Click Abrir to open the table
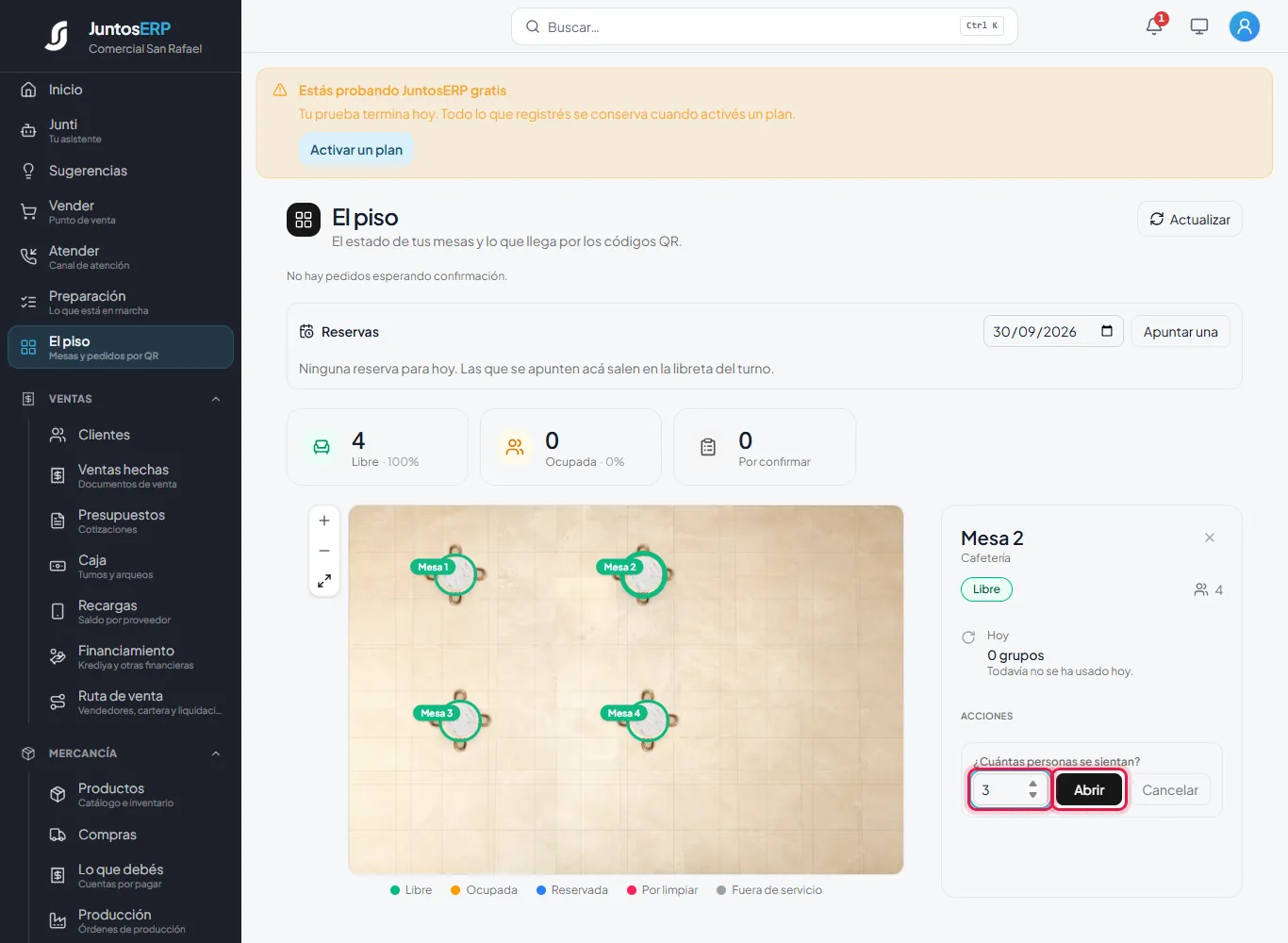Screen dimensions: 1288x943 tap(1089, 790)
